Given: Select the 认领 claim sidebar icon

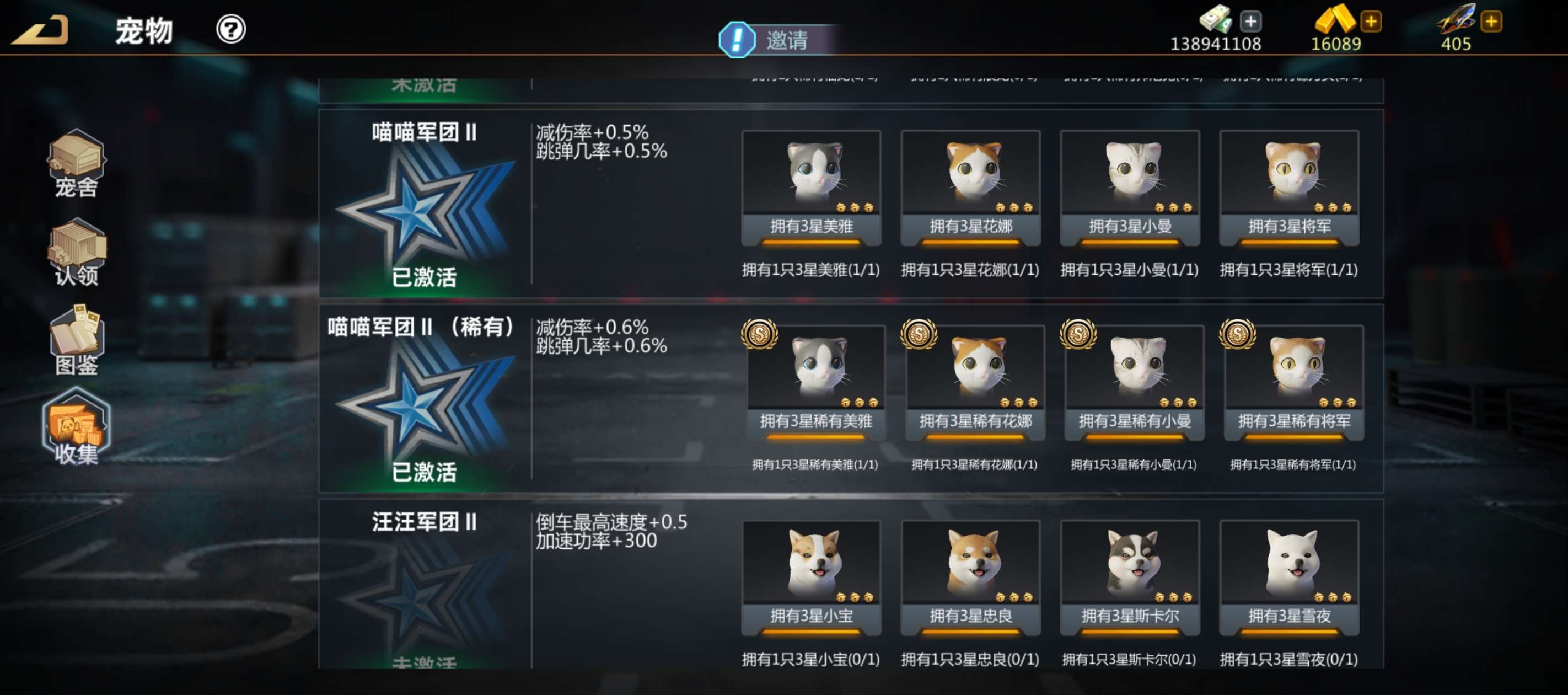Looking at the screenshot, I should (76, 252).
